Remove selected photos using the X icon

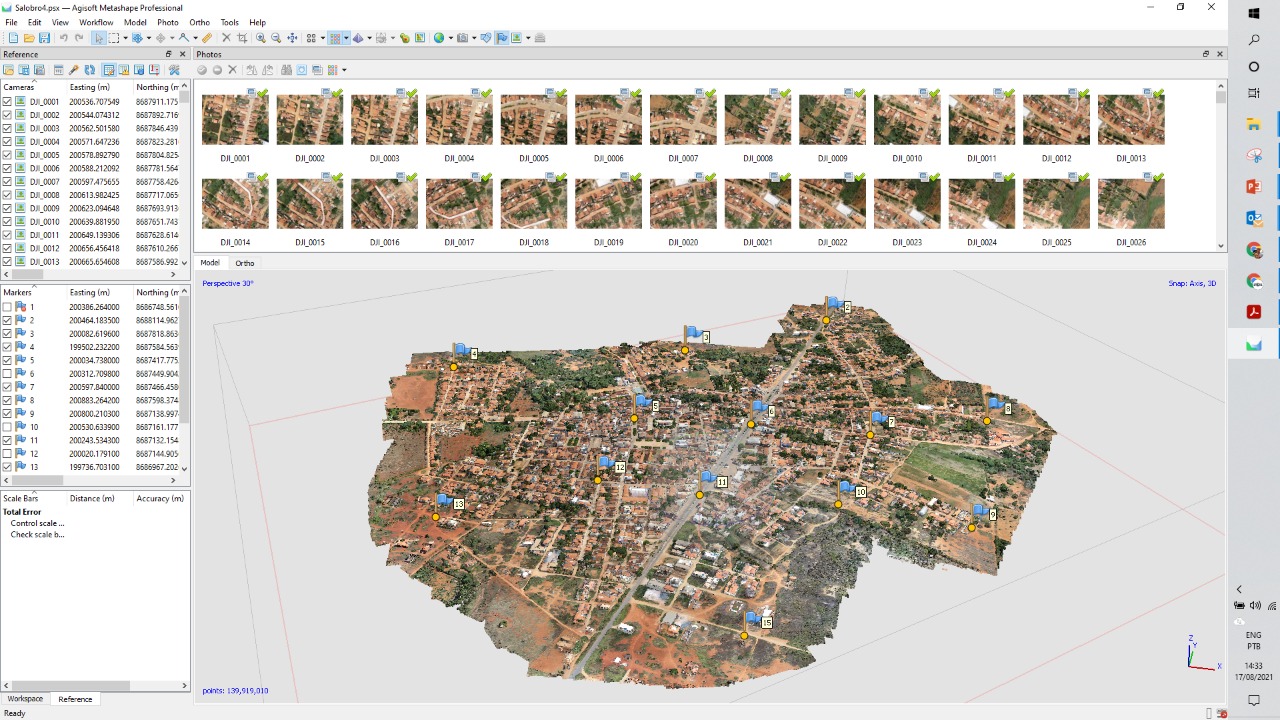coord(233,70)
